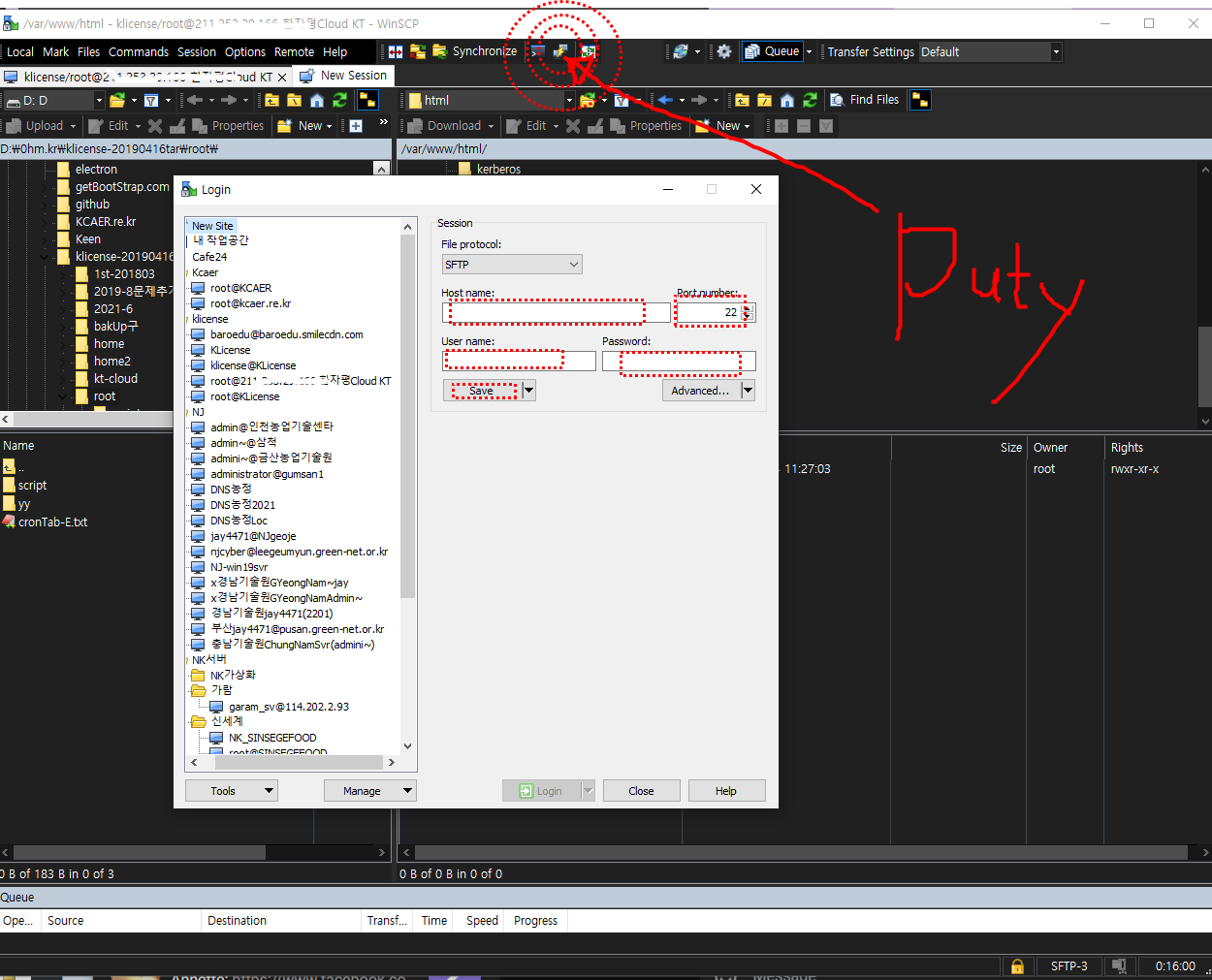Click the local panel Delete X icon

tap(155, 126)
